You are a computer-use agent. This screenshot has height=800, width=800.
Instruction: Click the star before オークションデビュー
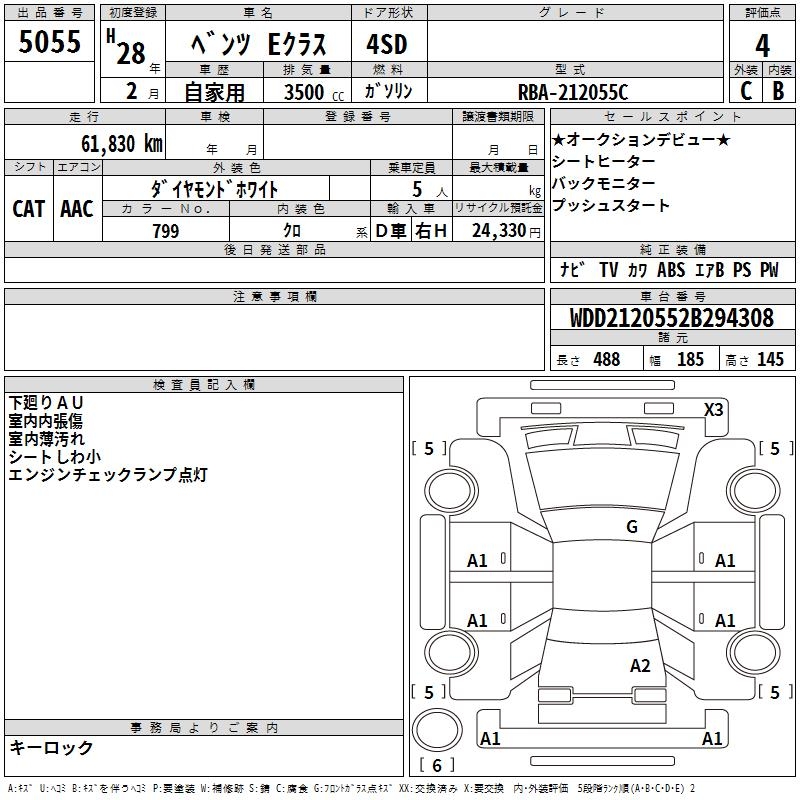tap(559, 140)
